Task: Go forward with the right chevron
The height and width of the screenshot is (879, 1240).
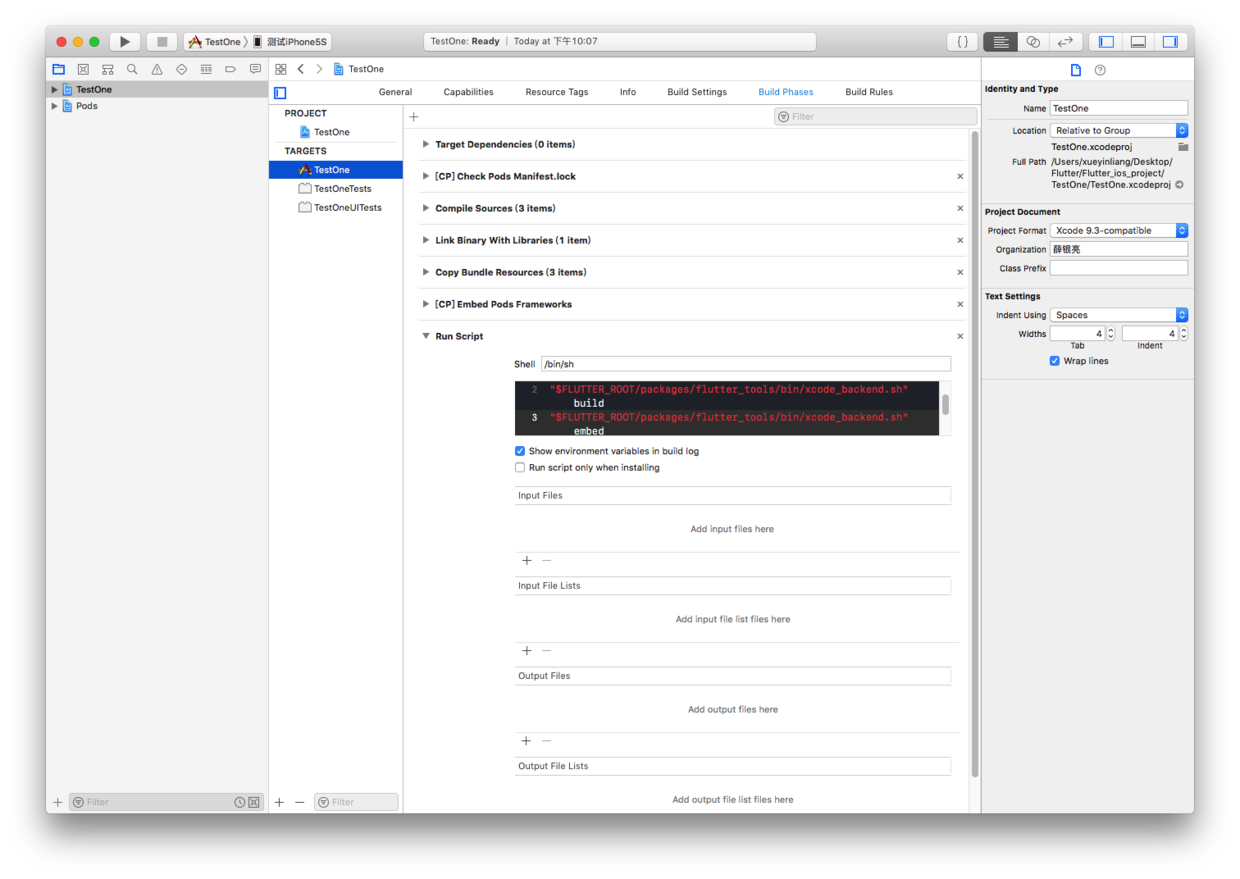Action: 319,69
